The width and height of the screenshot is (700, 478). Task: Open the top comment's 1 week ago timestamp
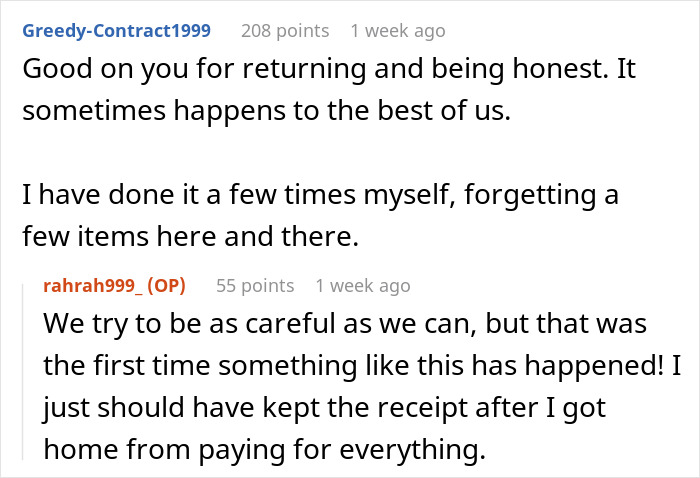pyautogui.click(x=398, y=31)
